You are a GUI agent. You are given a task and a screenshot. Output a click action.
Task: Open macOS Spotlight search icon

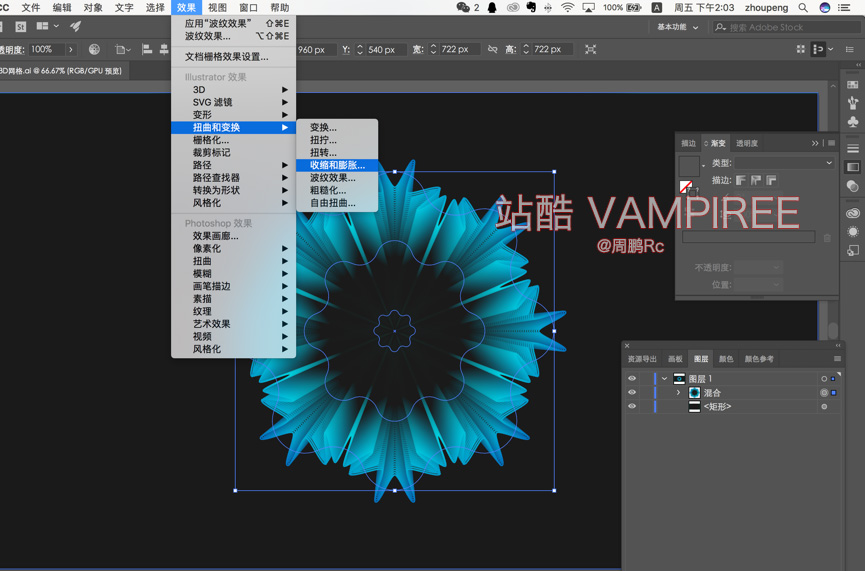pos(803,8)
